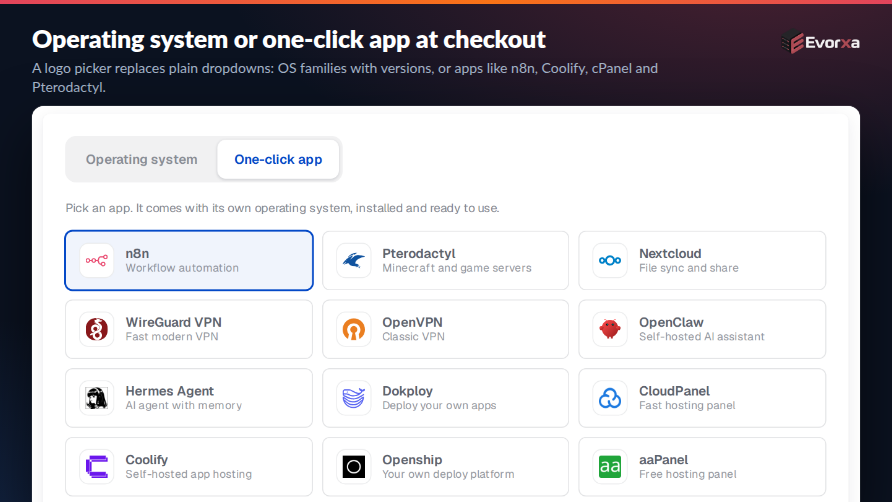Click the 'Self-hosted app hosting' text
The image size is (892, 502).
pyautogui.click(x=188, y=474)
